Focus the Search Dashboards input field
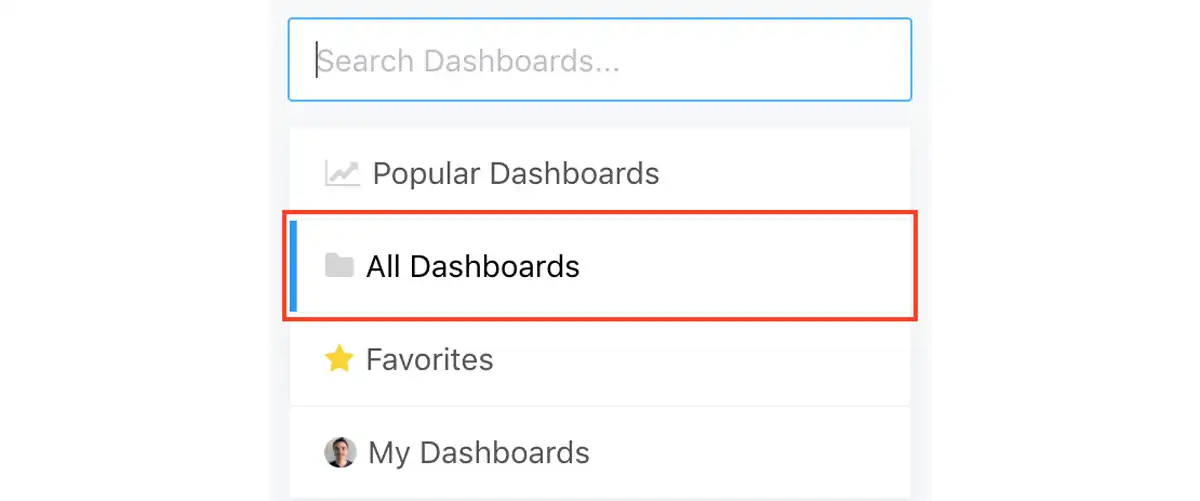Viewport: 1200px width, 501px height. [600, 60]
